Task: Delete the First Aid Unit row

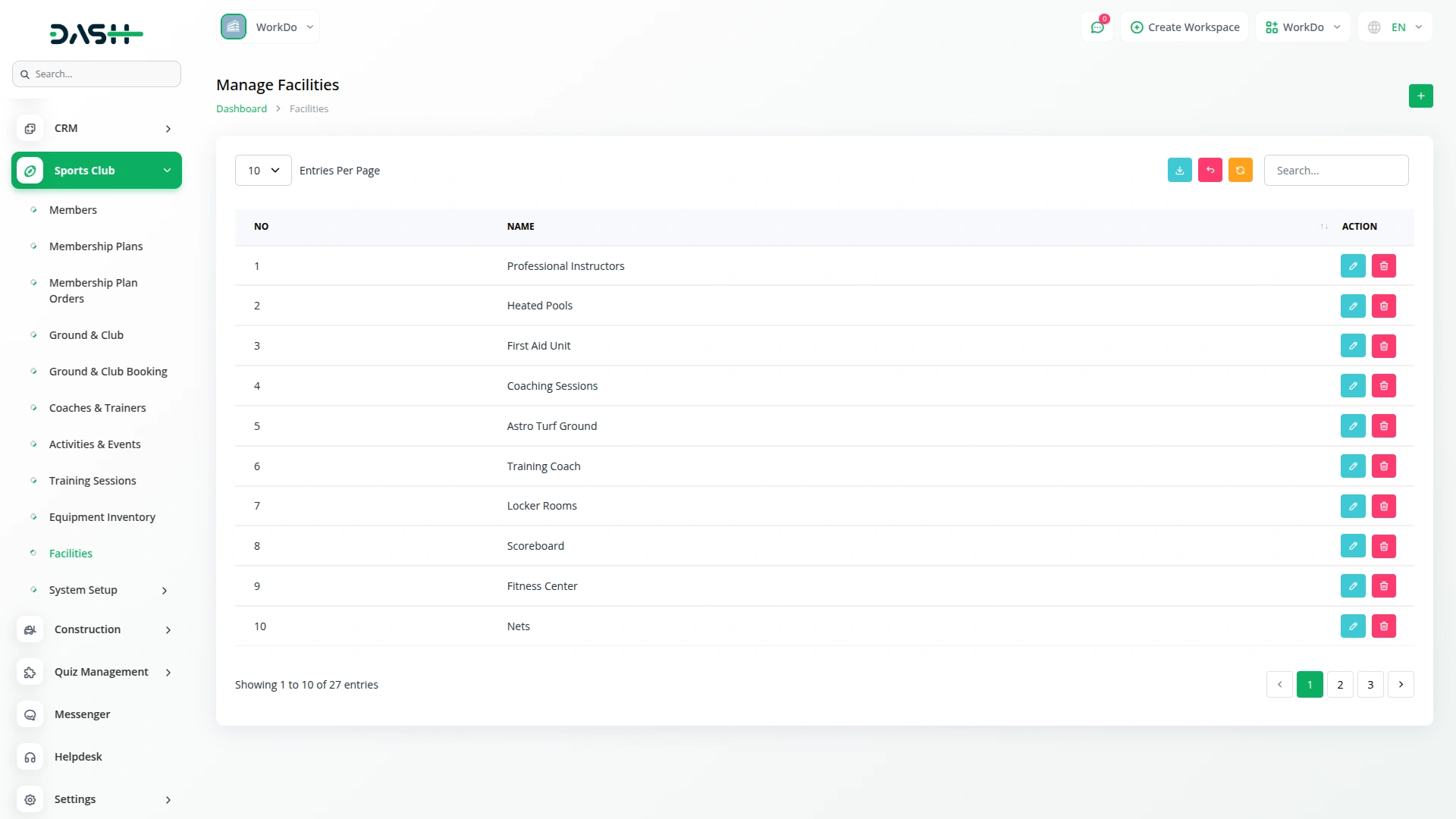Action: pyautogui.click(x=1383, y=346)
